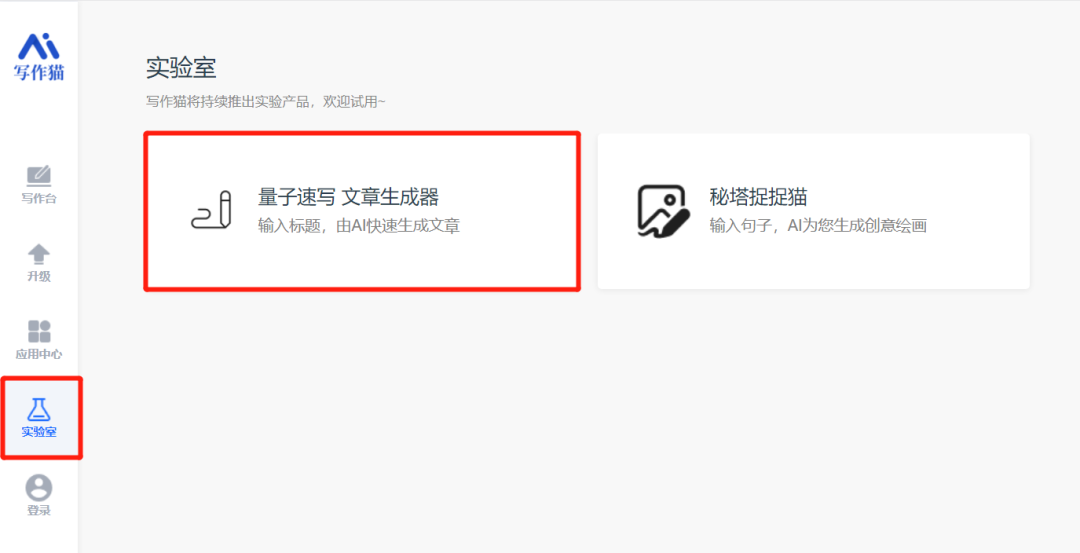The width and height of the screenshot is (1080, 553).
Task: Click the scroll-and-pen icon for 量子速写
Action: click(x=211, y=210)
